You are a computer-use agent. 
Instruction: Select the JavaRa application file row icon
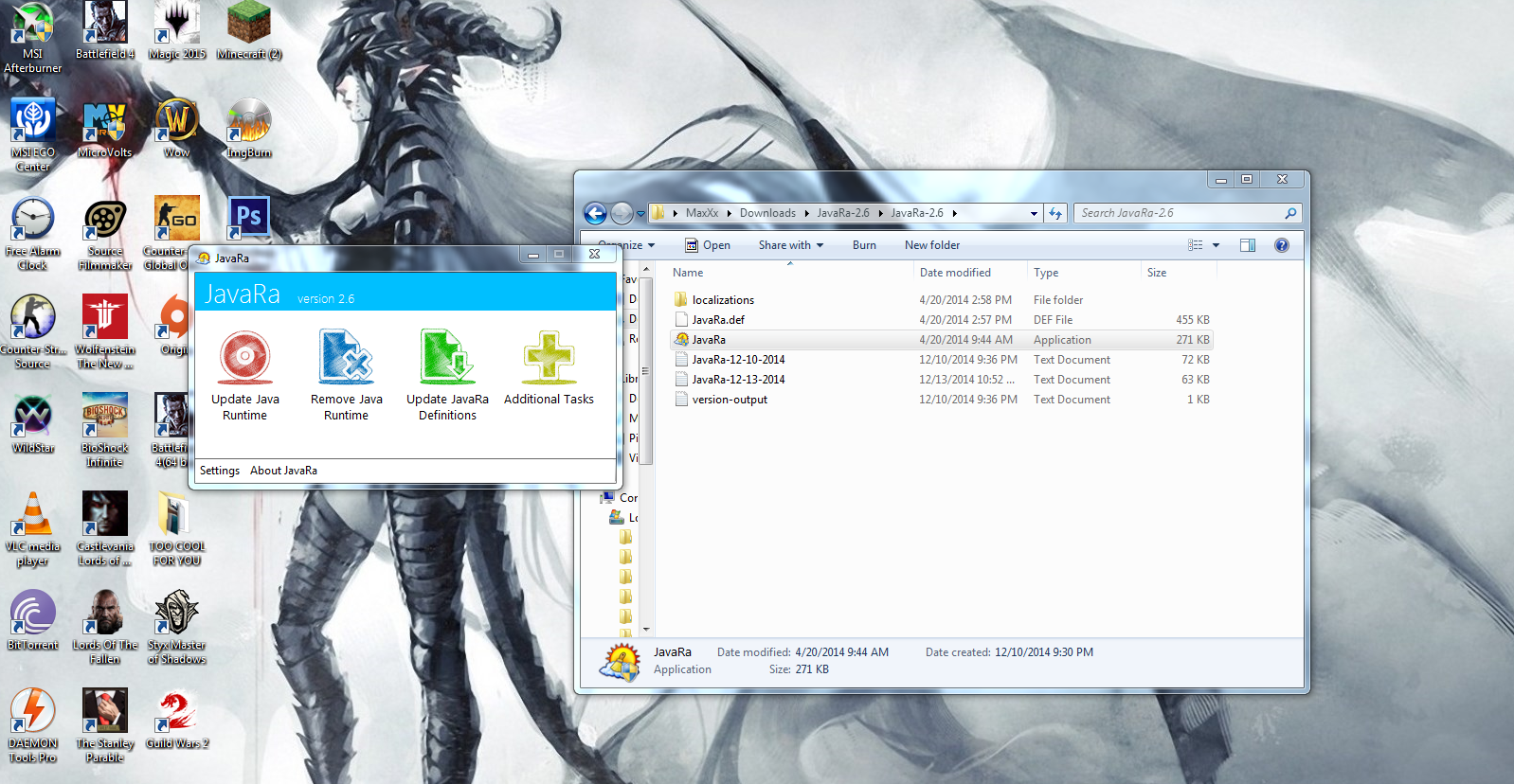(x=681, y=340)
